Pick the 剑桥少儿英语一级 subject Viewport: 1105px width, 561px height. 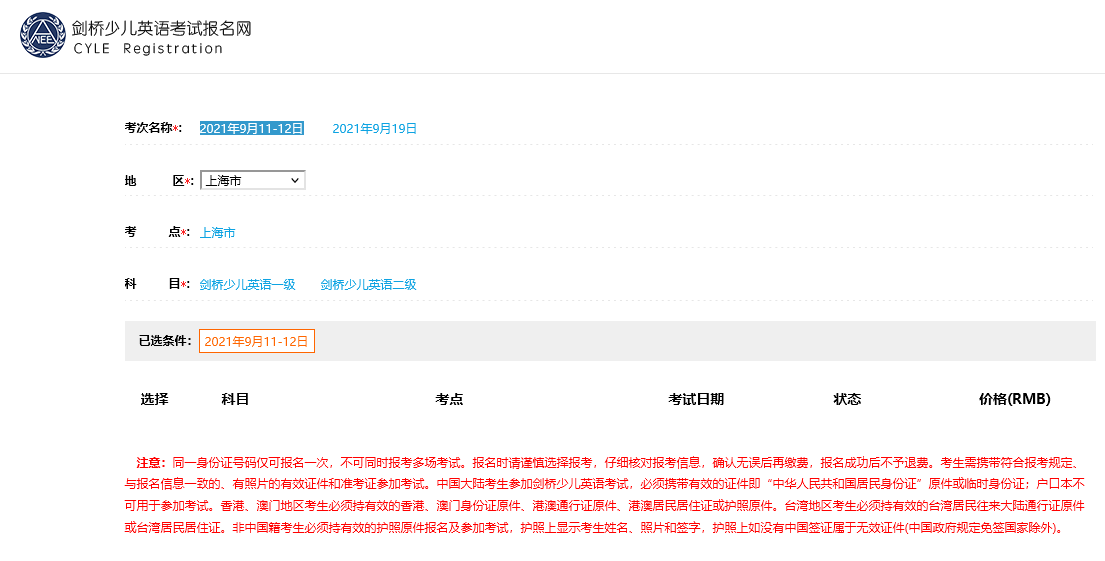(x=247, y=284)
